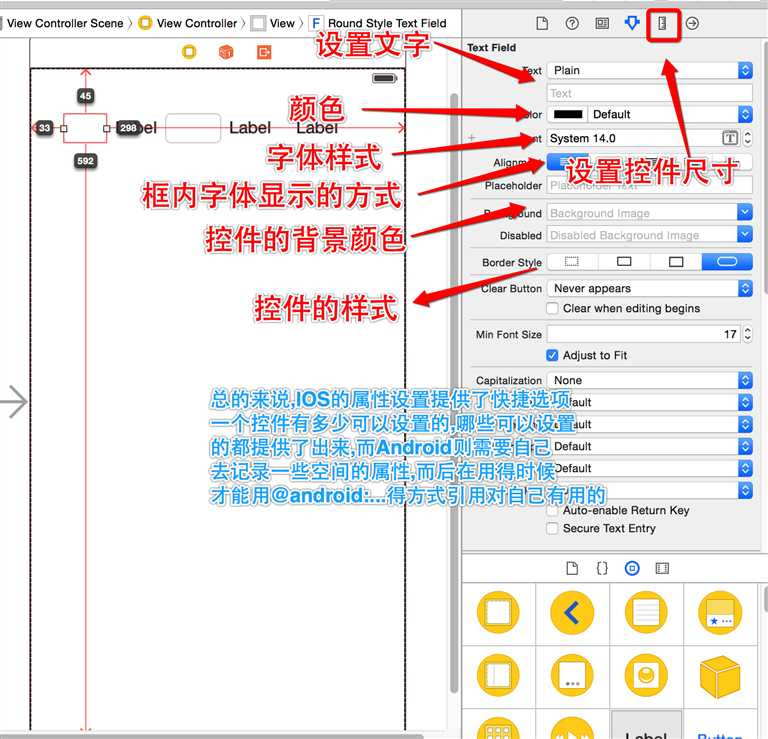Select Table View Controller library object
768x739 pixels.
[646, 612]
